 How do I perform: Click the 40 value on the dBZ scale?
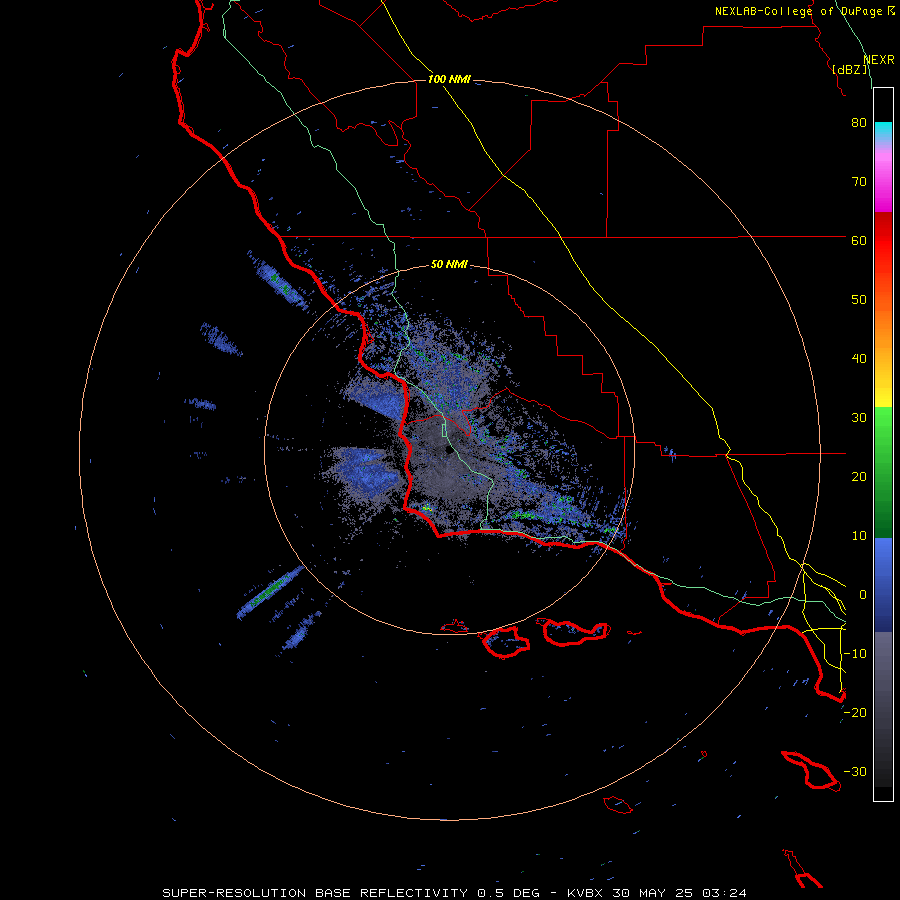pyautogui.click(x=859, y=359)
